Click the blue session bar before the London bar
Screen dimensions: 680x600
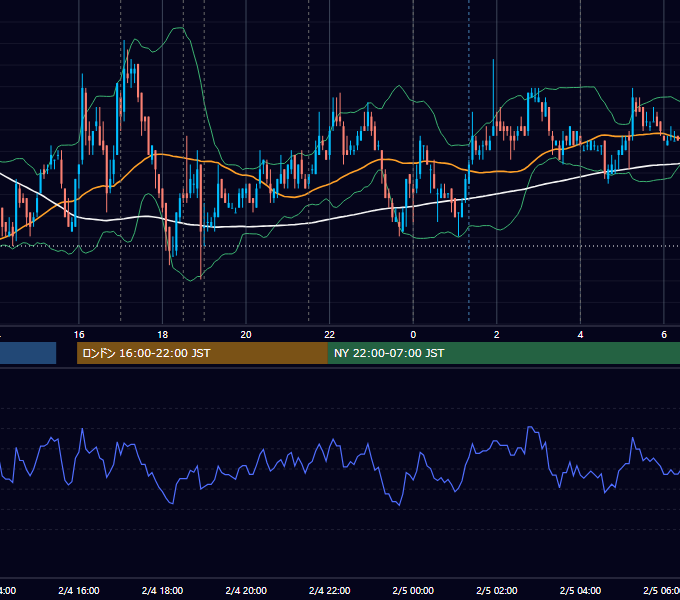(x=28, y=353)
